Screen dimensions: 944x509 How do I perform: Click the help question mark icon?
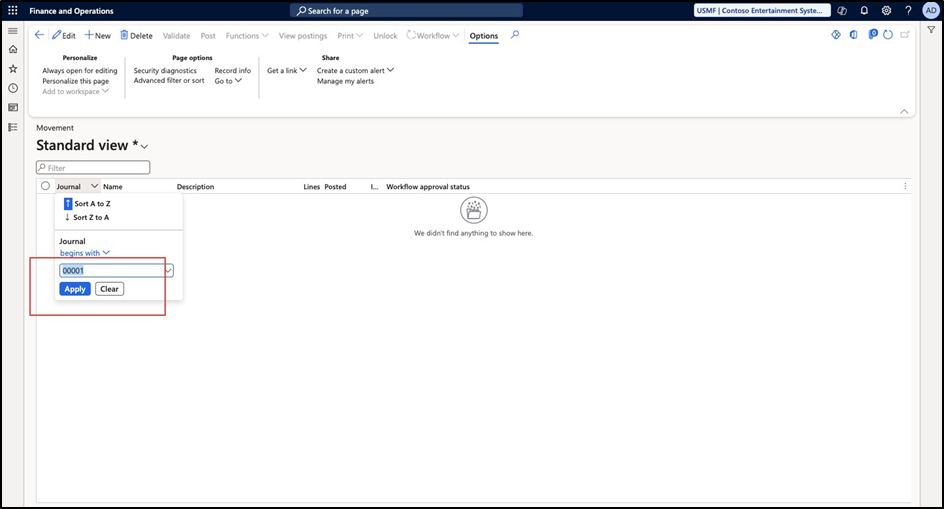pos(908,11)
